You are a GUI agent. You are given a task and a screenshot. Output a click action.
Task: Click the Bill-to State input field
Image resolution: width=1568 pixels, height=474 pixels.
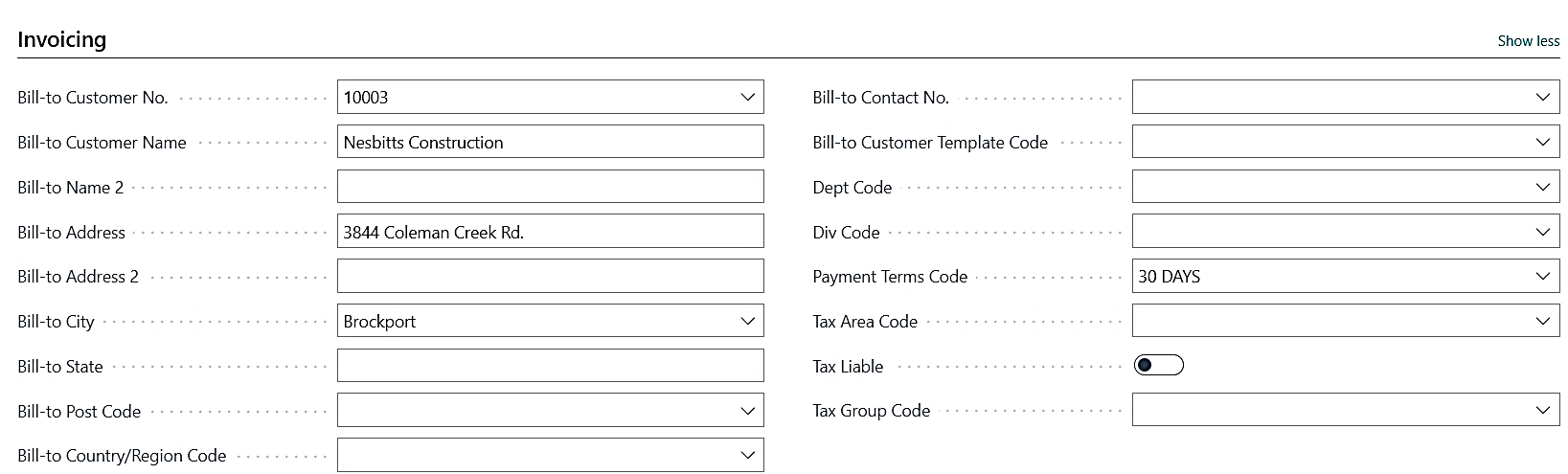(x=550, y=366)
